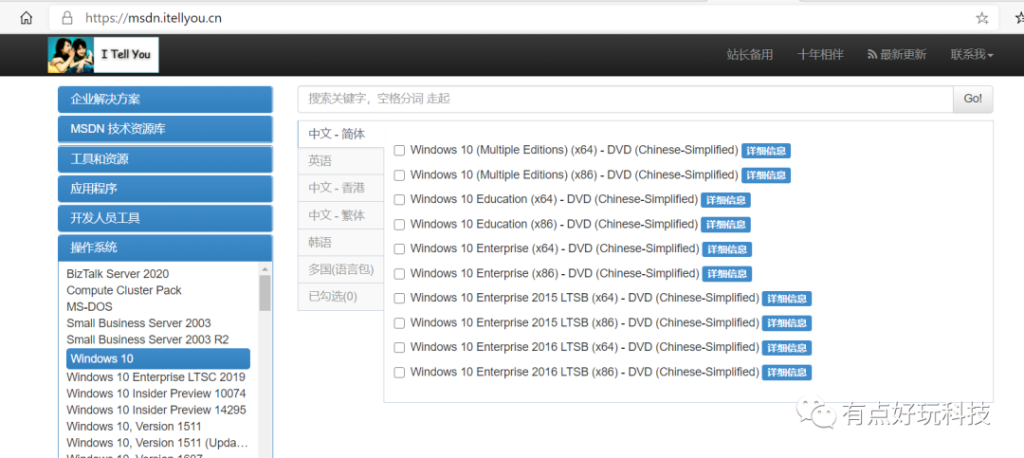The width and height of the screenshot is (1024, 458).
Task: Click the Go! search button
Action: click(x=973, y=99)
